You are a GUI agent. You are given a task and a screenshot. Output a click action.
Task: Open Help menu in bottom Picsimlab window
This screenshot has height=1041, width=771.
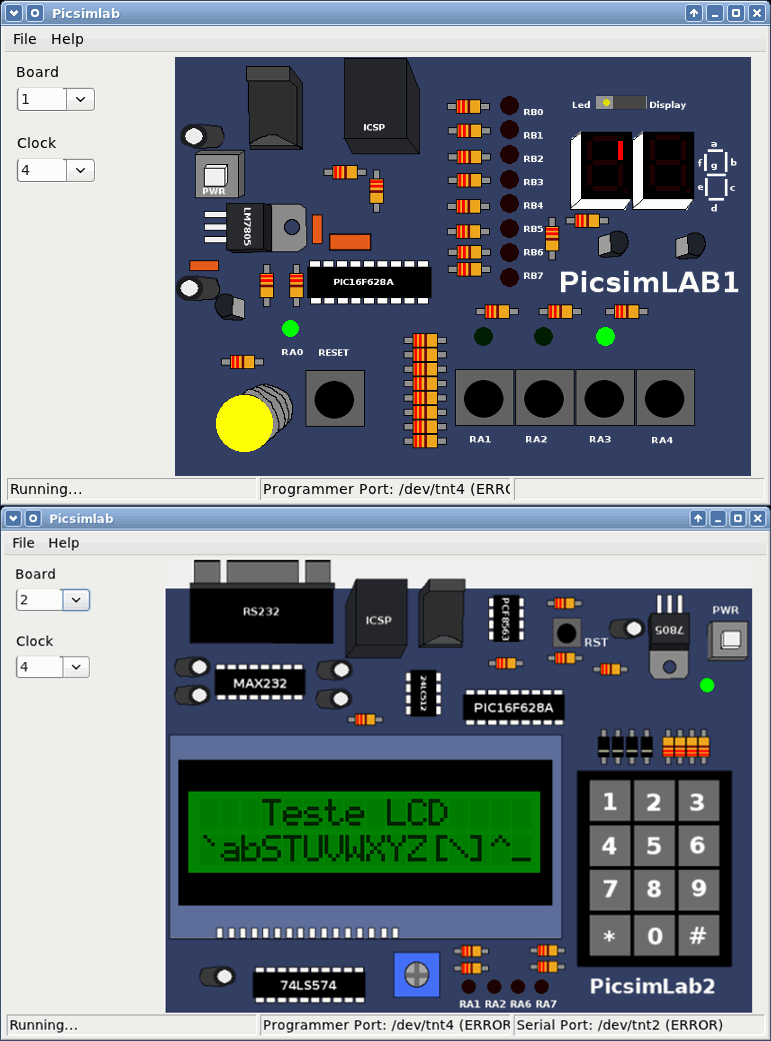(x=64, y=543)
